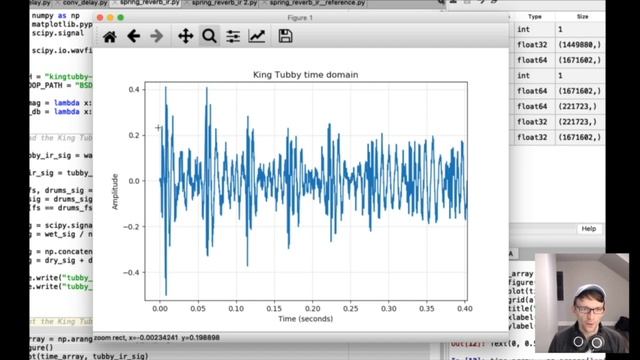The image size is (640, 360).
Task: Maximize the Figure 1 window with the green button
Action: point(120,18)
